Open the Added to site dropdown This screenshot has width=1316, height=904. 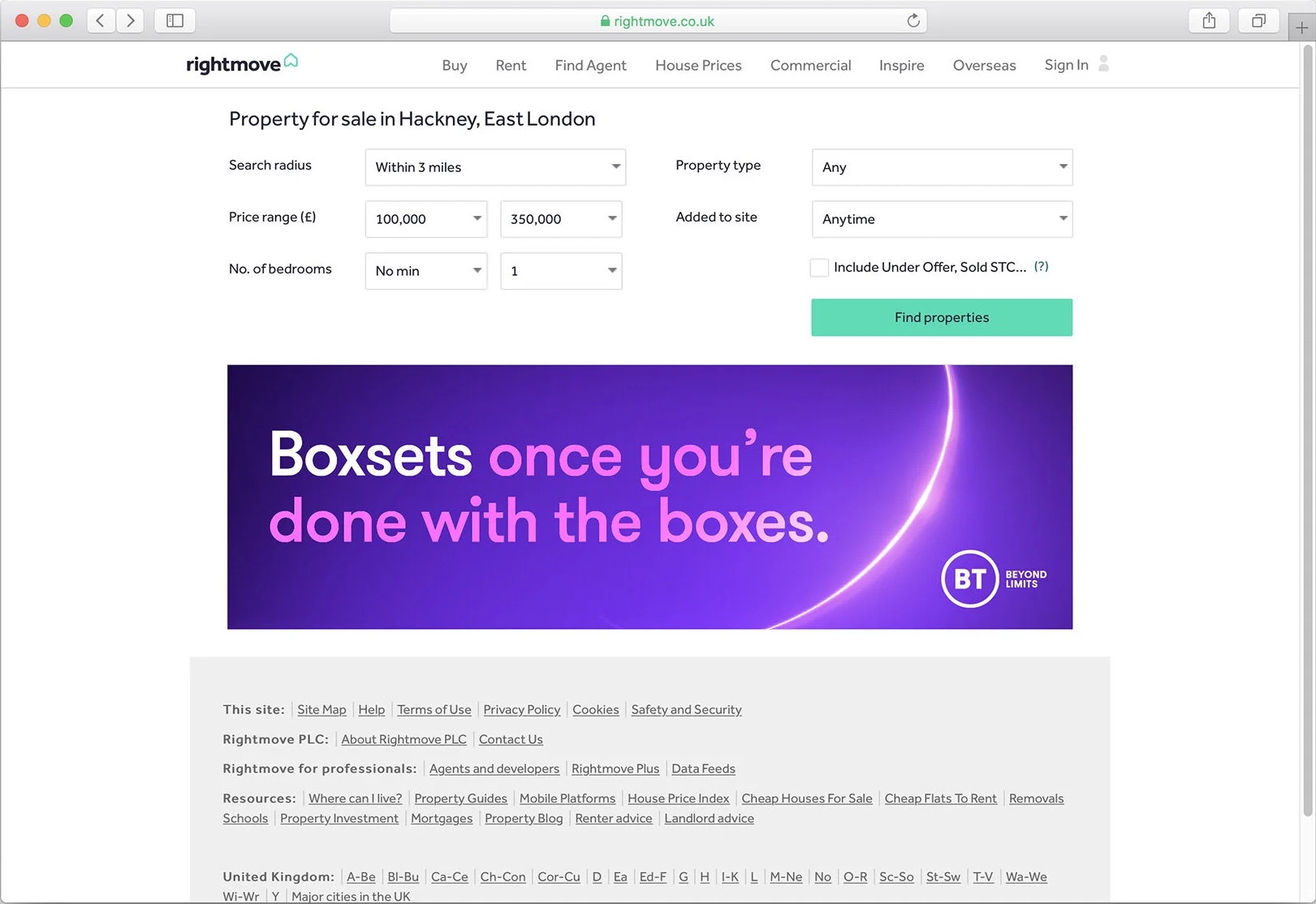click(x=942, y=219)
